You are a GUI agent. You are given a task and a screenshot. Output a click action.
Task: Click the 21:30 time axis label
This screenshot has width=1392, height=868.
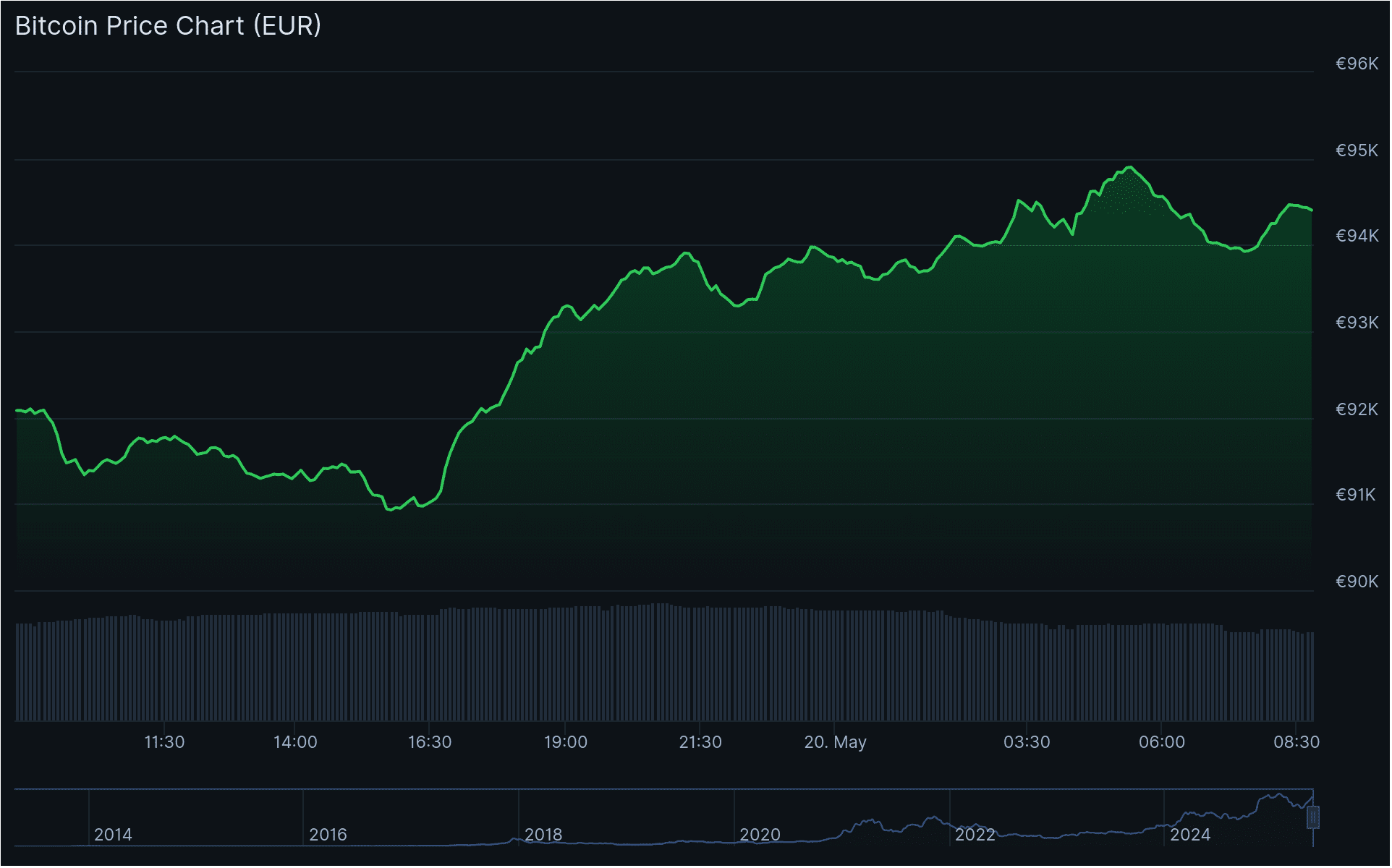click(x=701, y=743)
